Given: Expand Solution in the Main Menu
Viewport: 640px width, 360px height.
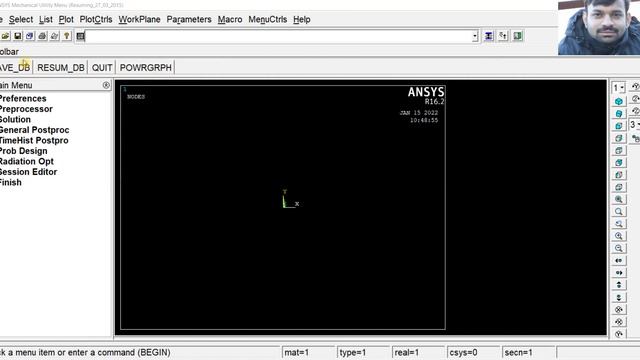Looking at the screenshot, I should (x=15, y=120).
